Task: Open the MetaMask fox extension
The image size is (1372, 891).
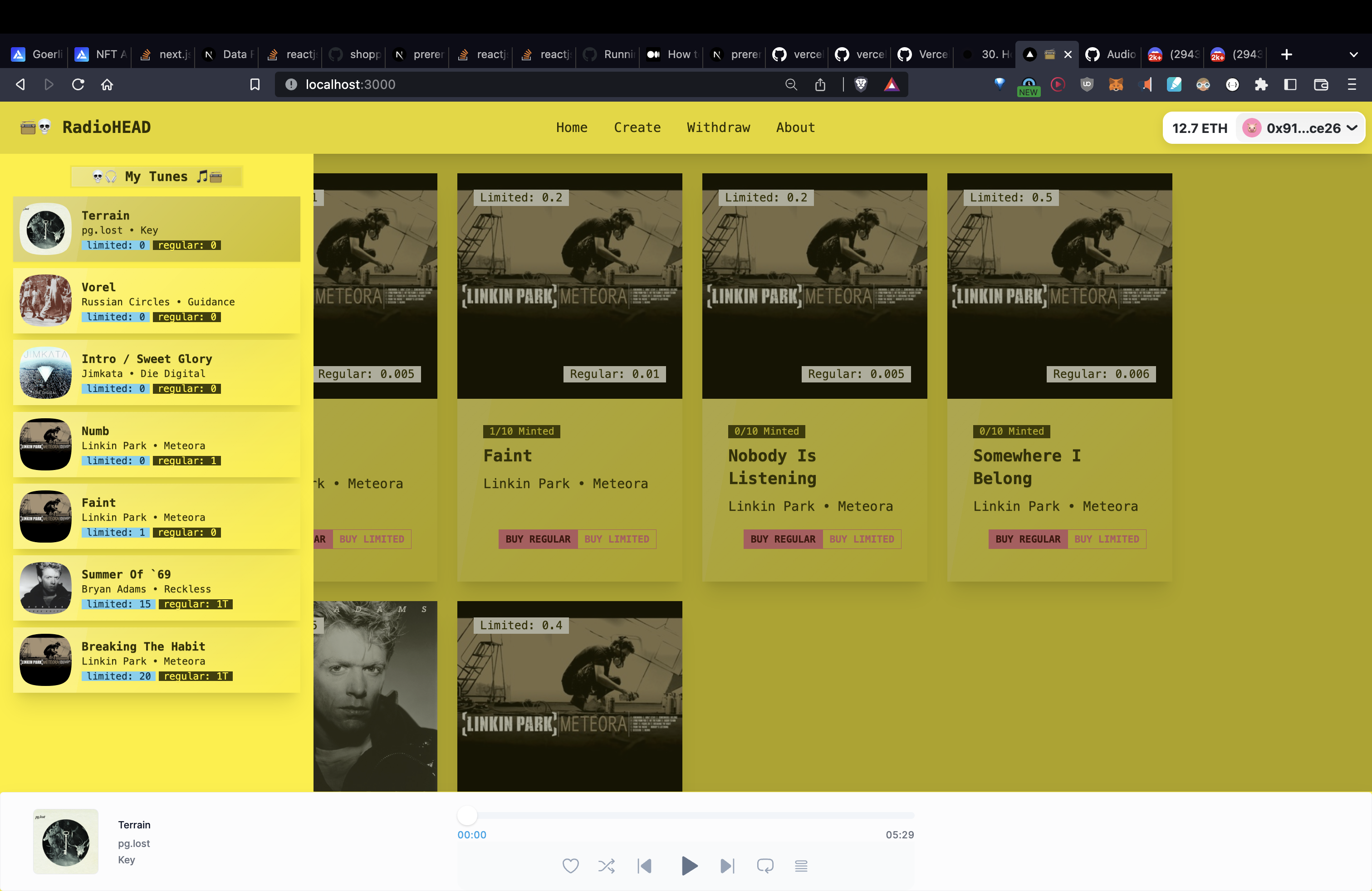Action: tap(1116, 85)
